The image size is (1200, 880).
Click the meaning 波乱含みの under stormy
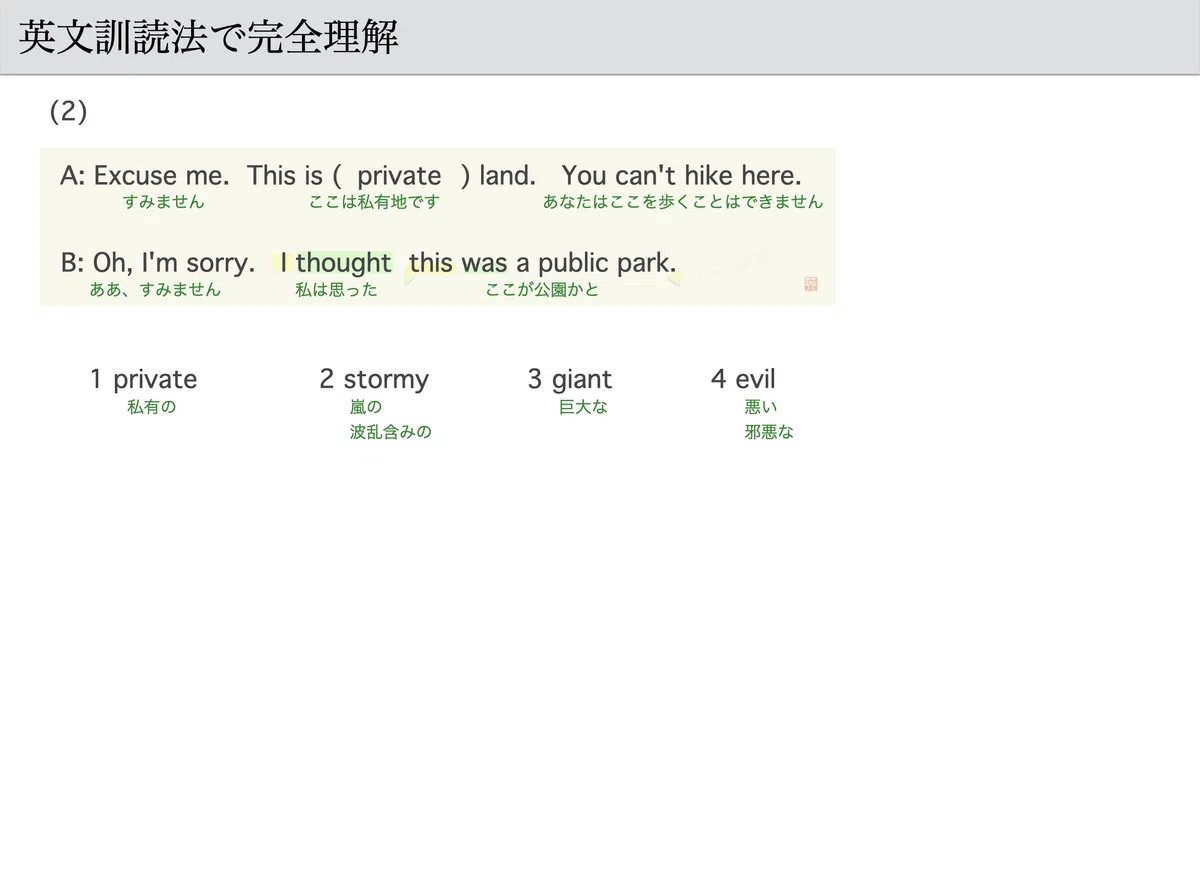click(x=391, y=432)
